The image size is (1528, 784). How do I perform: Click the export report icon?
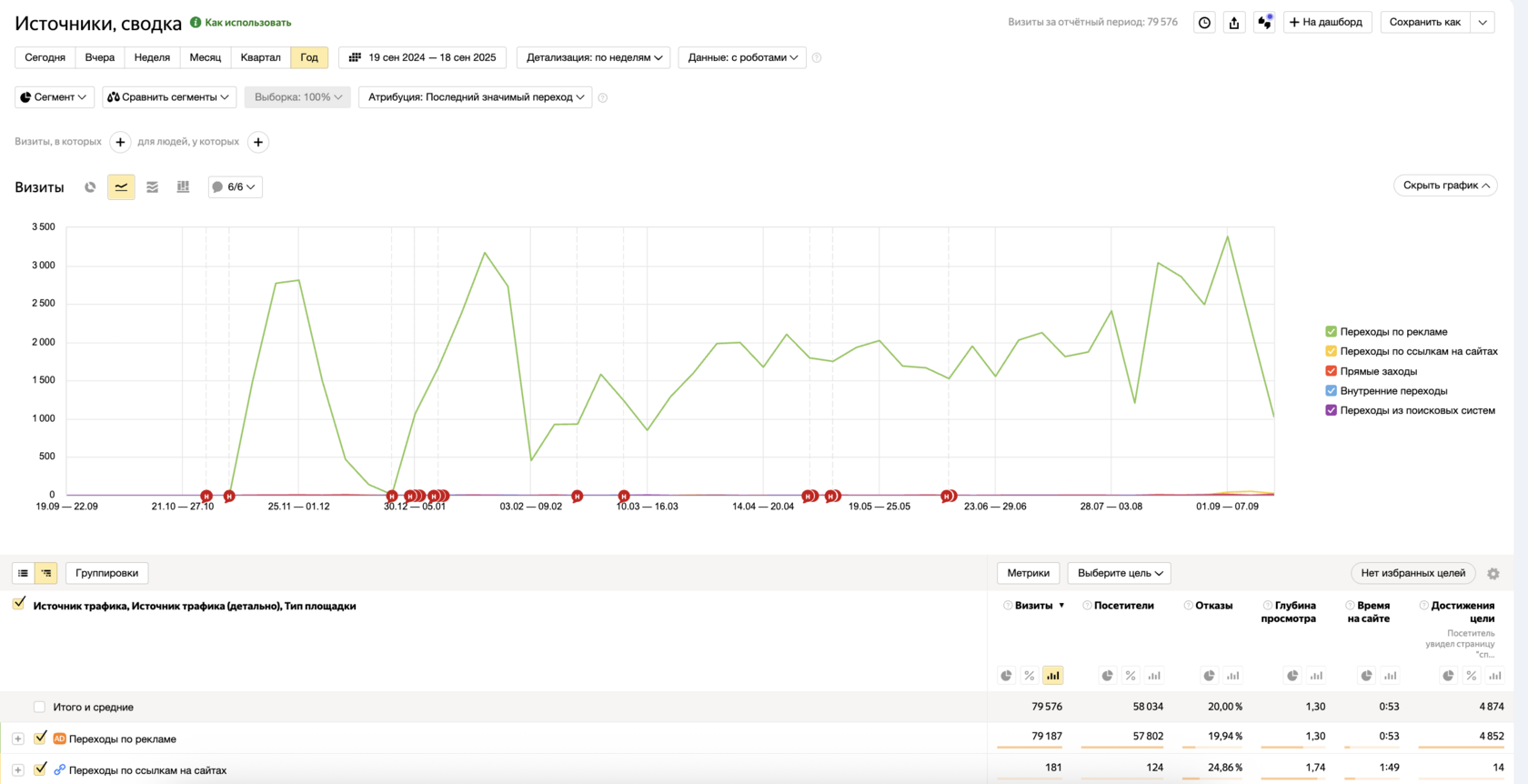point(1234,23)
